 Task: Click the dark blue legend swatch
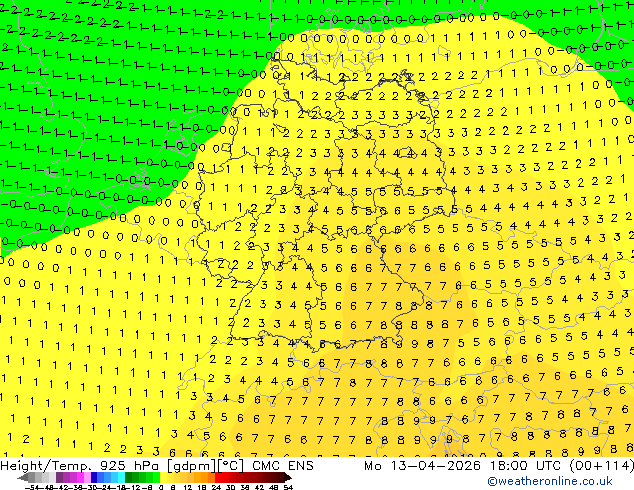click(94, 477)
